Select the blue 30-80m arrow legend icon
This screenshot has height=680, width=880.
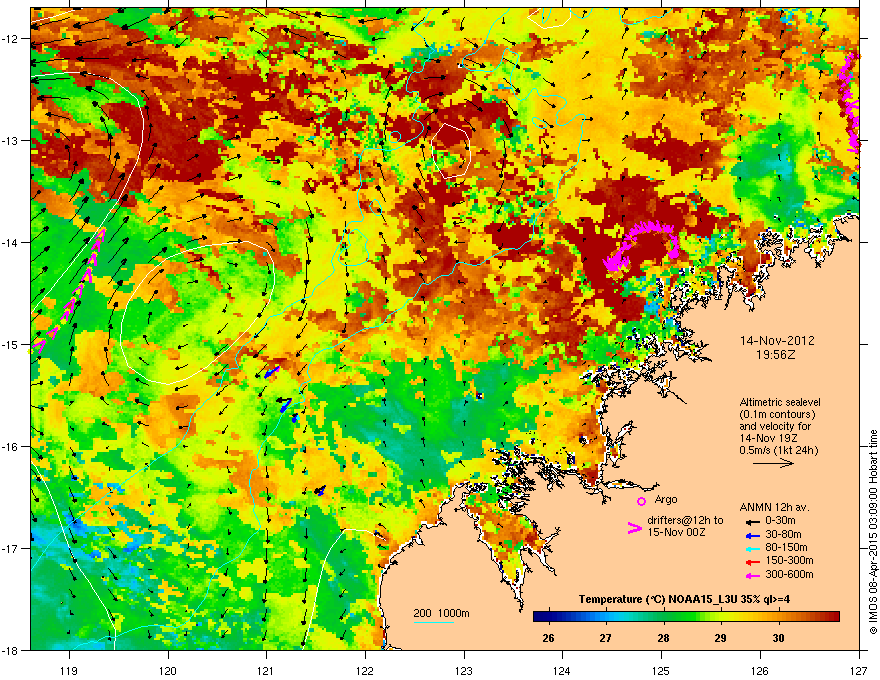coord(751,535)
